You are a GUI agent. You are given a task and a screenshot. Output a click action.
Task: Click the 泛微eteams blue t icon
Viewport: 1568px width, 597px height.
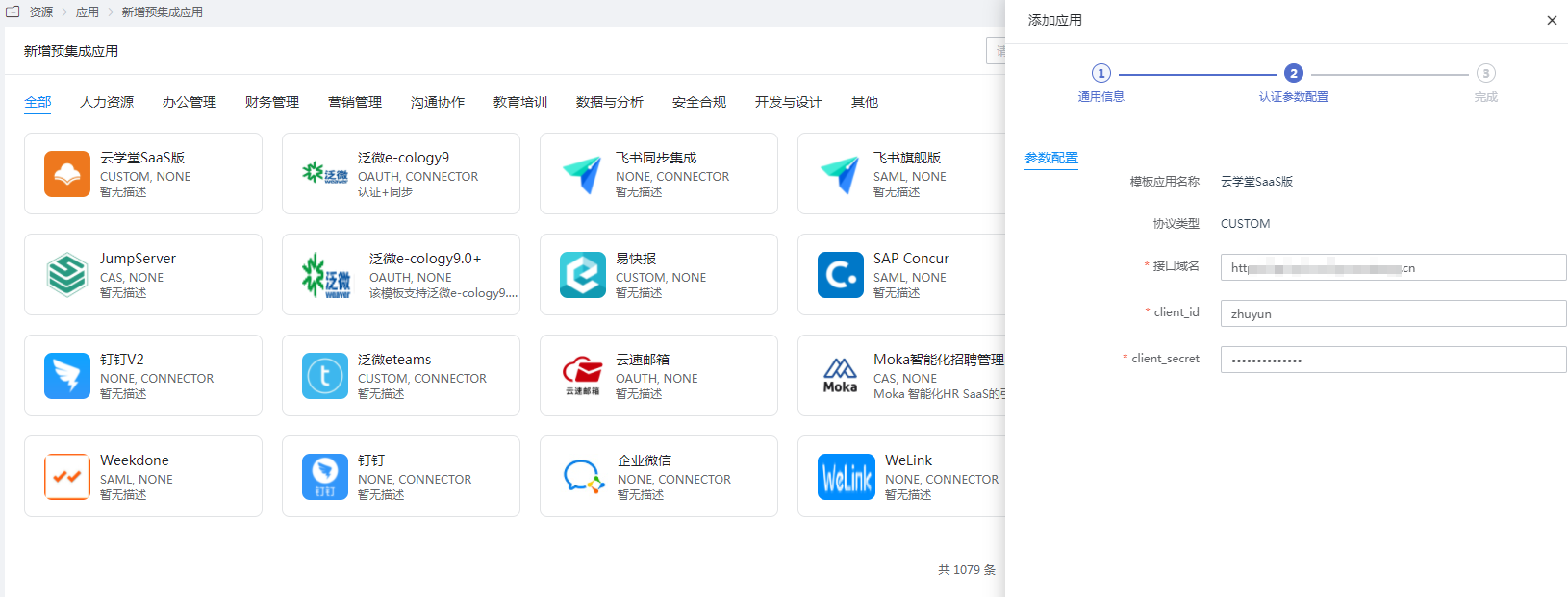(x=325, y=376)
